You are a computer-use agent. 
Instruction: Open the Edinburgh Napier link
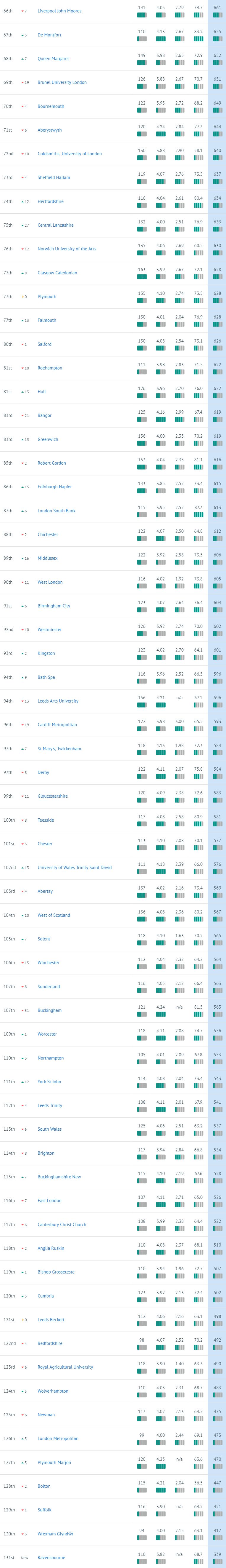55,487
